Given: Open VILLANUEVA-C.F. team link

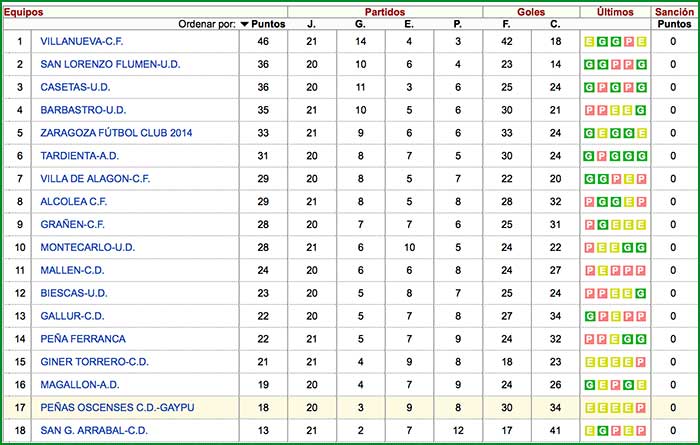Looking at the screenshot, I should tap(82, 42).
